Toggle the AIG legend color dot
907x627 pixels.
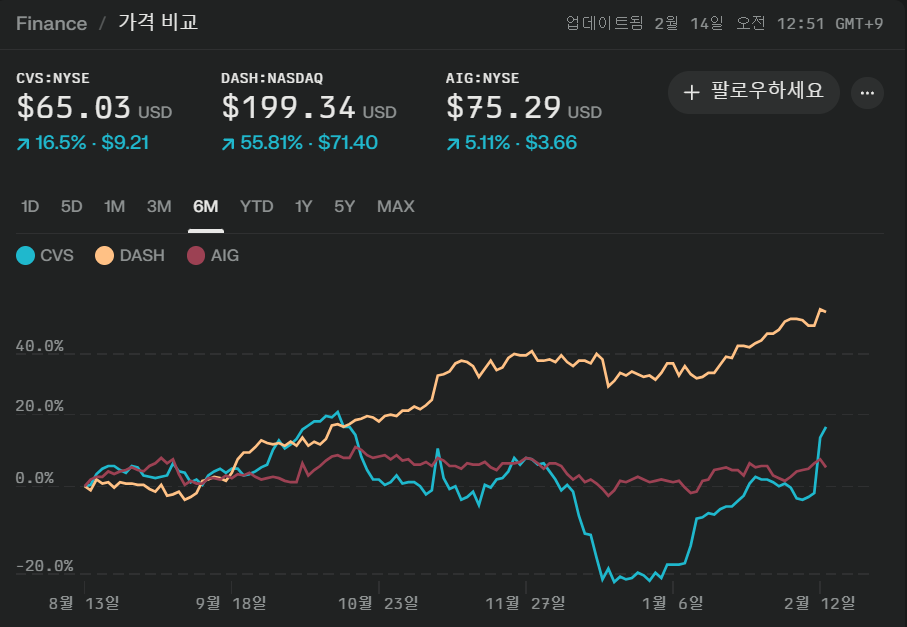coord(196,255)
